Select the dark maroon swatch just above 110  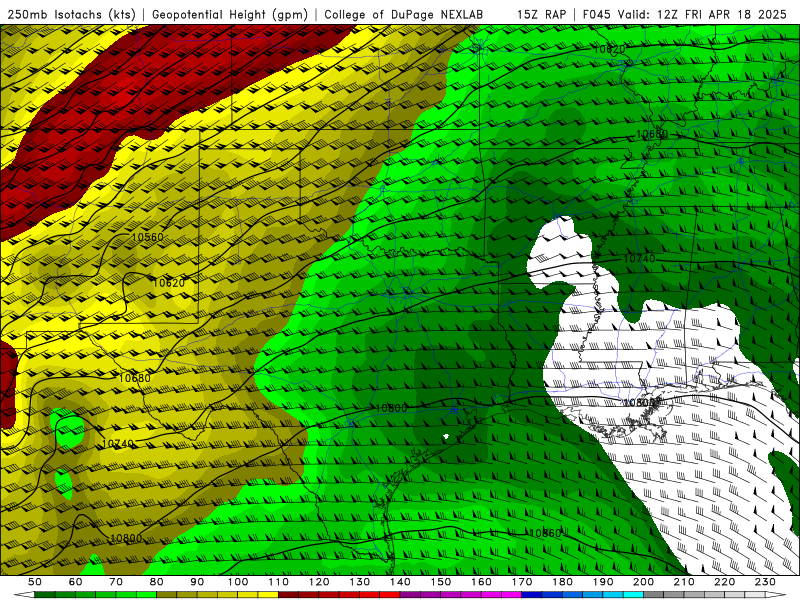[288, 595]
